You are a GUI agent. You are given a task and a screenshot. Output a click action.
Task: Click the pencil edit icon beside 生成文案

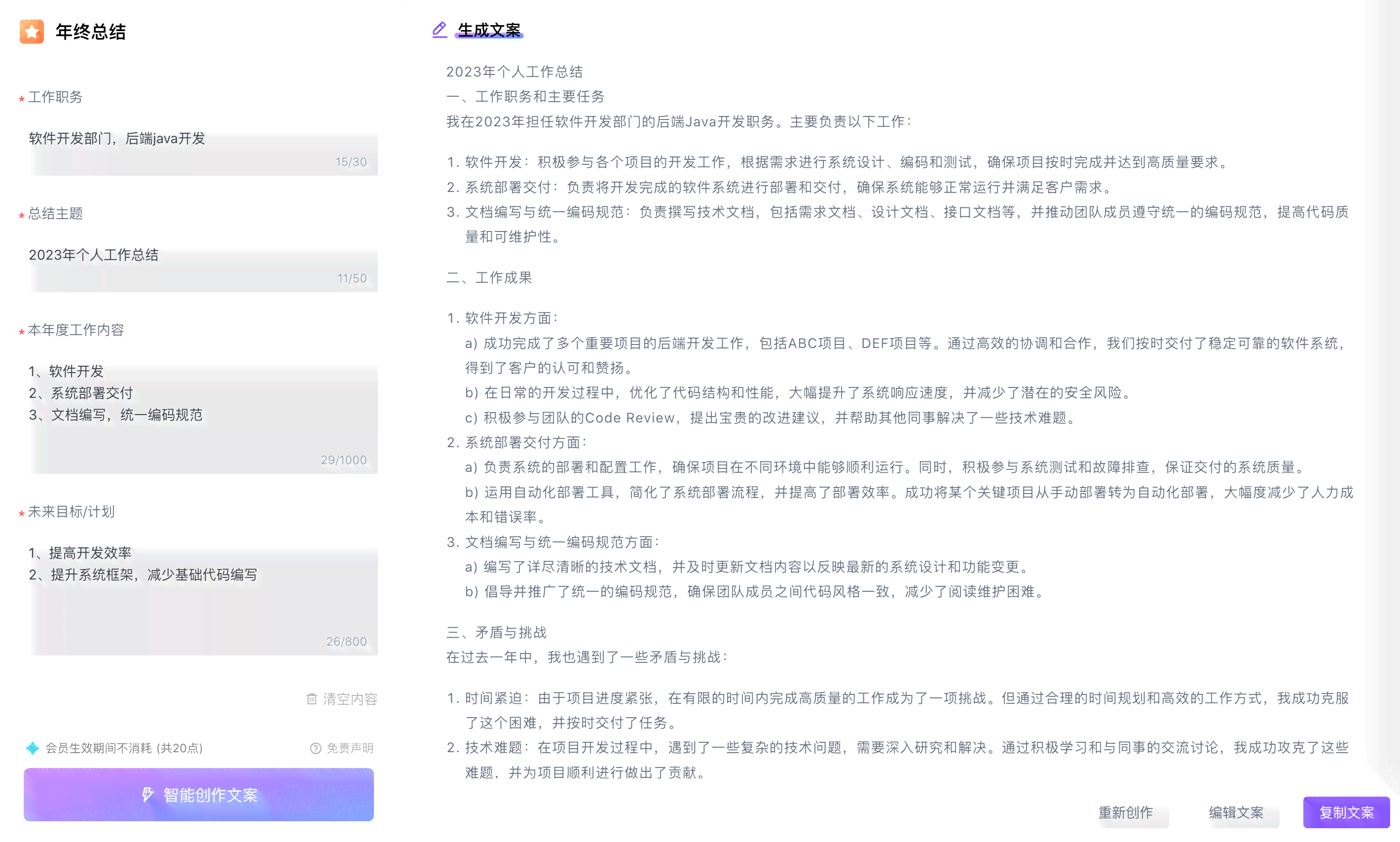coord(440,30)
